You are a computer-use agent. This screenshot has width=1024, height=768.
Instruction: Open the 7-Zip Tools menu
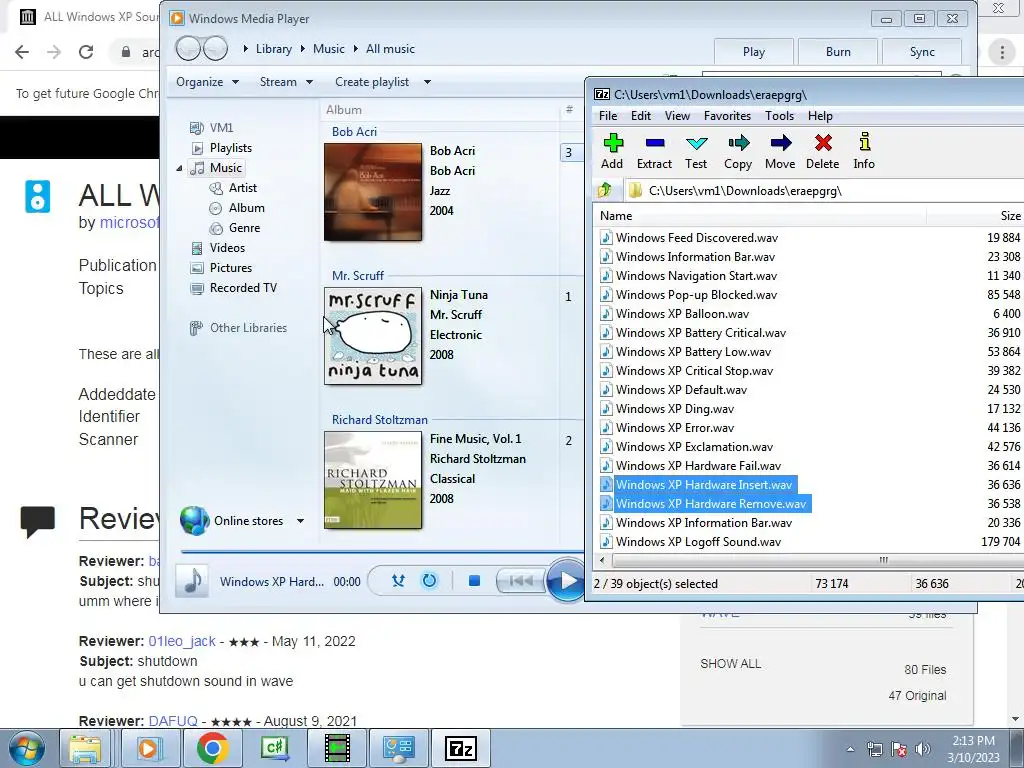click(x=779, y=116)
